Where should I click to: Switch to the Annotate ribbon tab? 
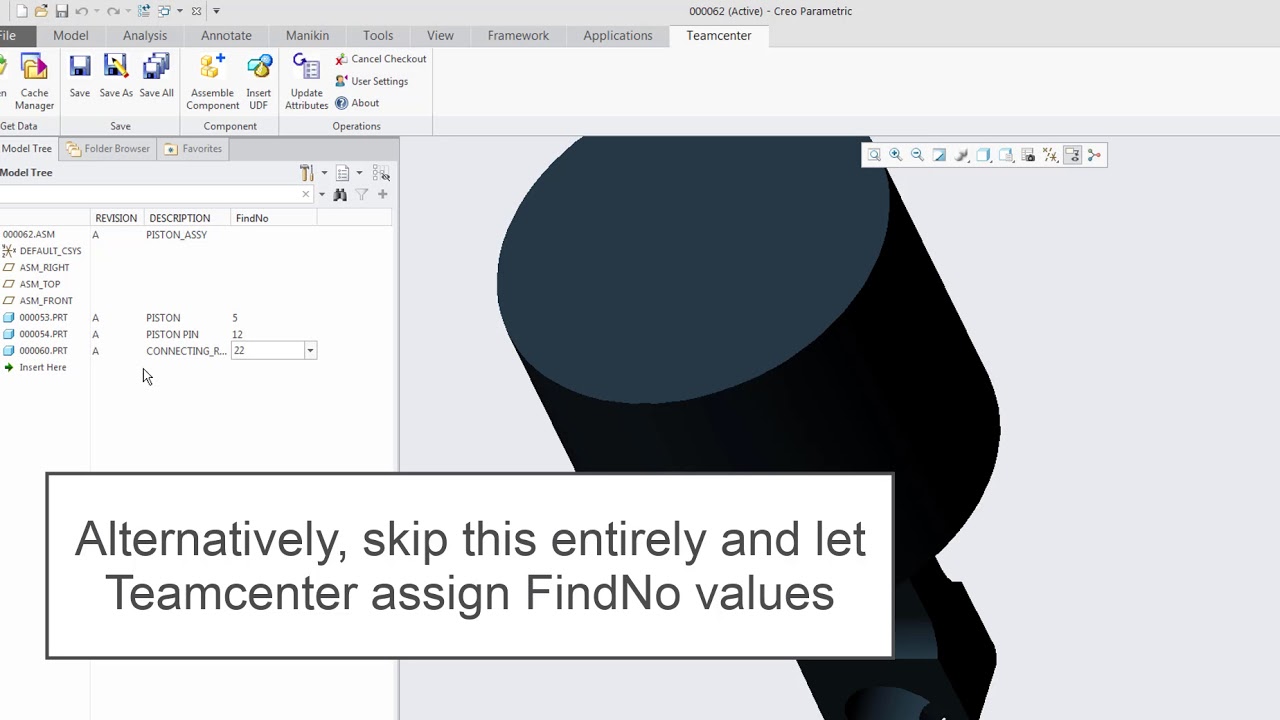click(226, 35)
